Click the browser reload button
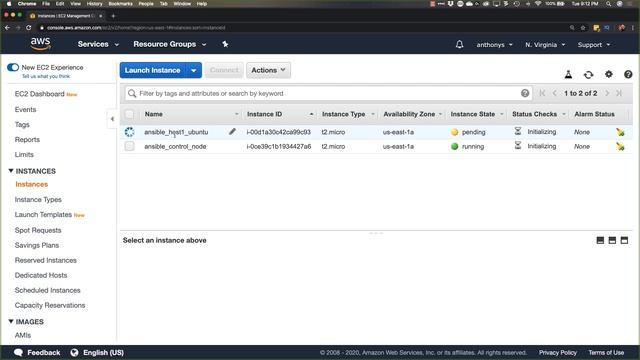Screen dimensions: 640x360 point(29,28)
